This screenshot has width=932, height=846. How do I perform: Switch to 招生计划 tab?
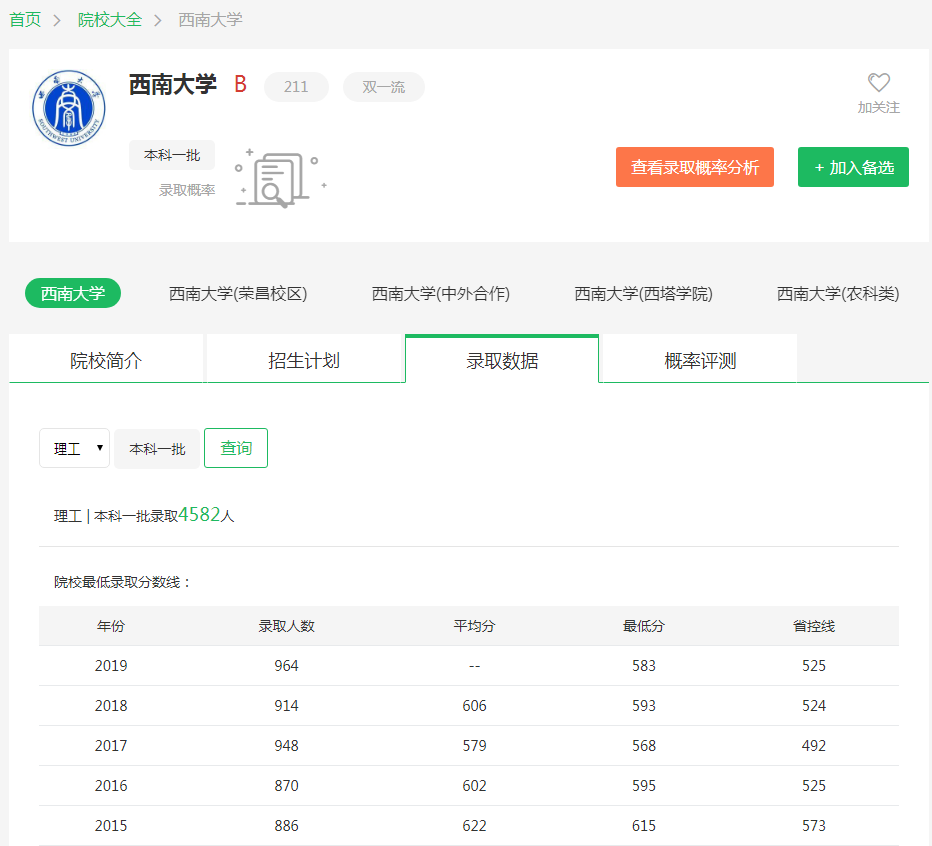coord(304,360)
